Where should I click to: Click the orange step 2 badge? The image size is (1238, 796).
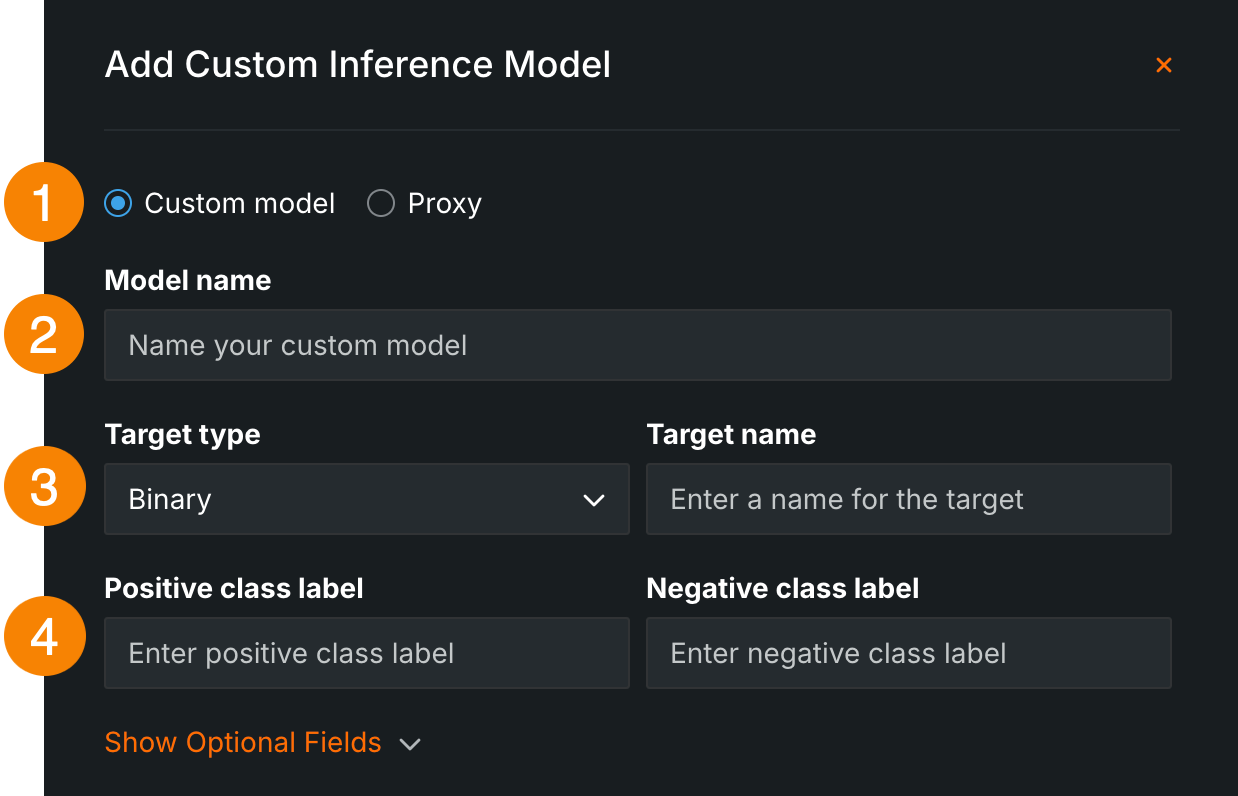pyautogui.click(x=44, y=335)
